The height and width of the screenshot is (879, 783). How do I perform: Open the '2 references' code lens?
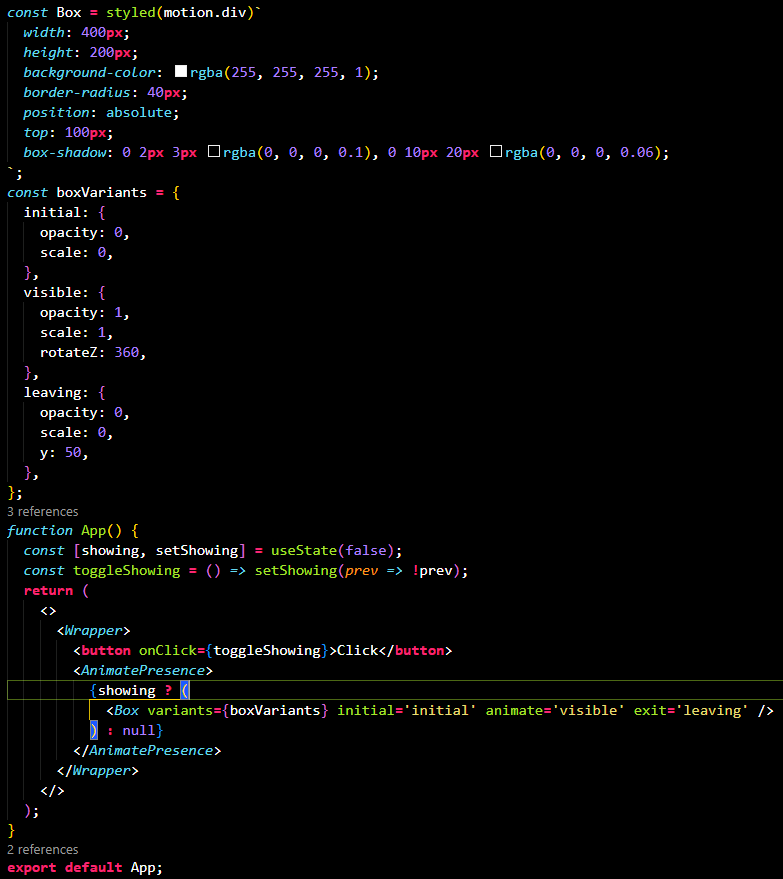point(43,849)
